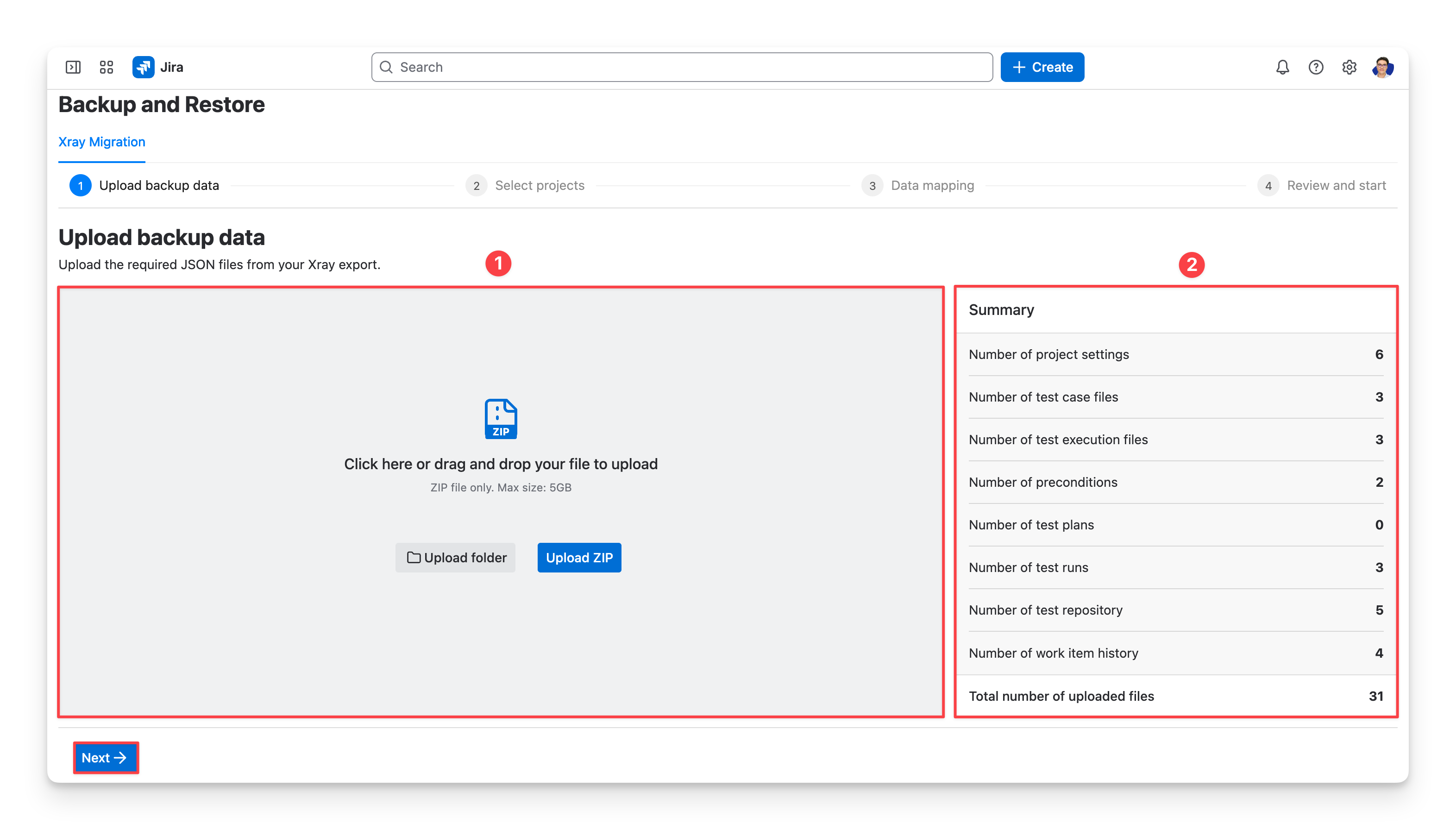This screenshot has width=1456, height=830.
Task: Toggle the sidebar panel icon
Action: 73,67
